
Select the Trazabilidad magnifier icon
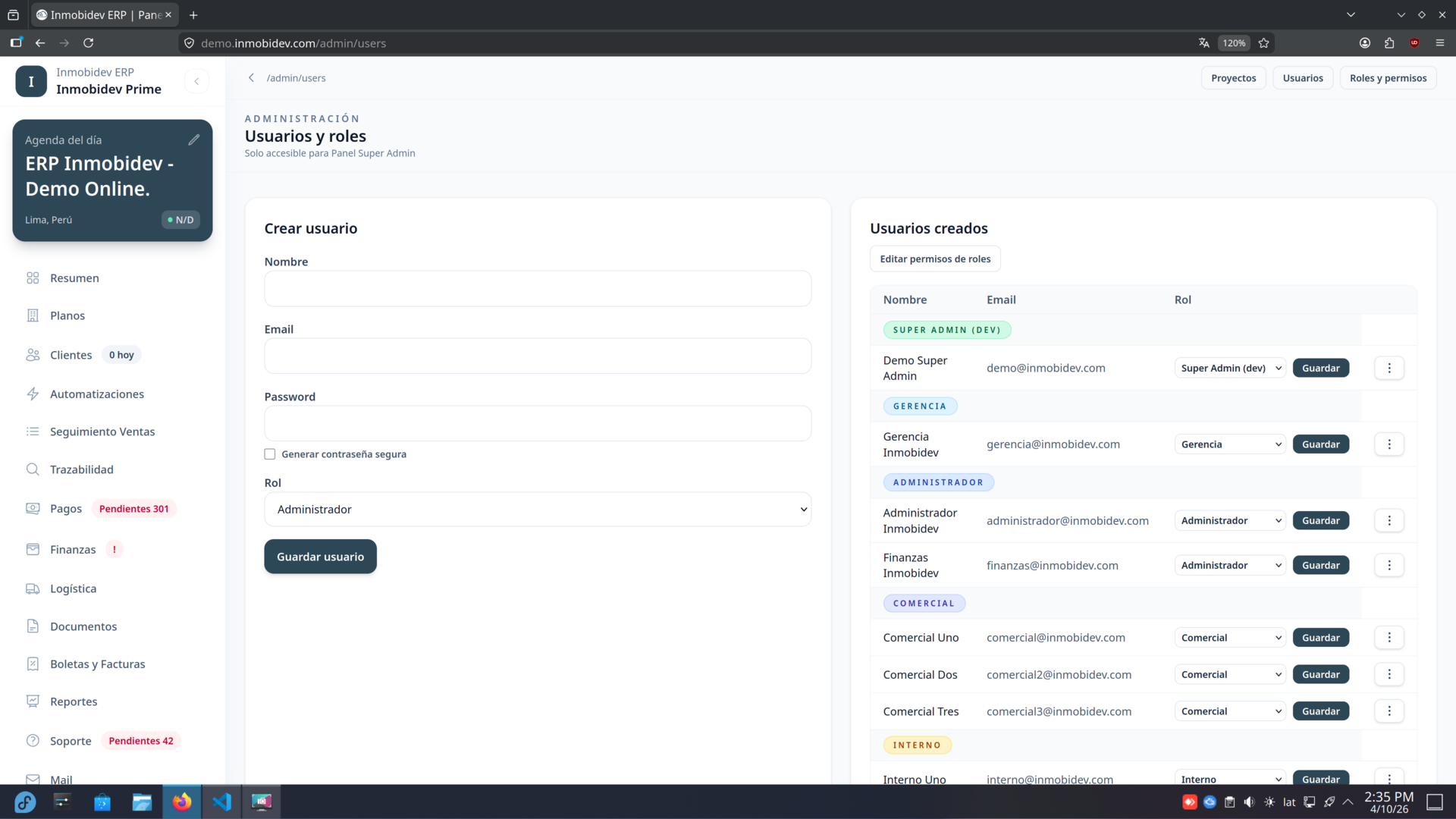pos(33,469)
